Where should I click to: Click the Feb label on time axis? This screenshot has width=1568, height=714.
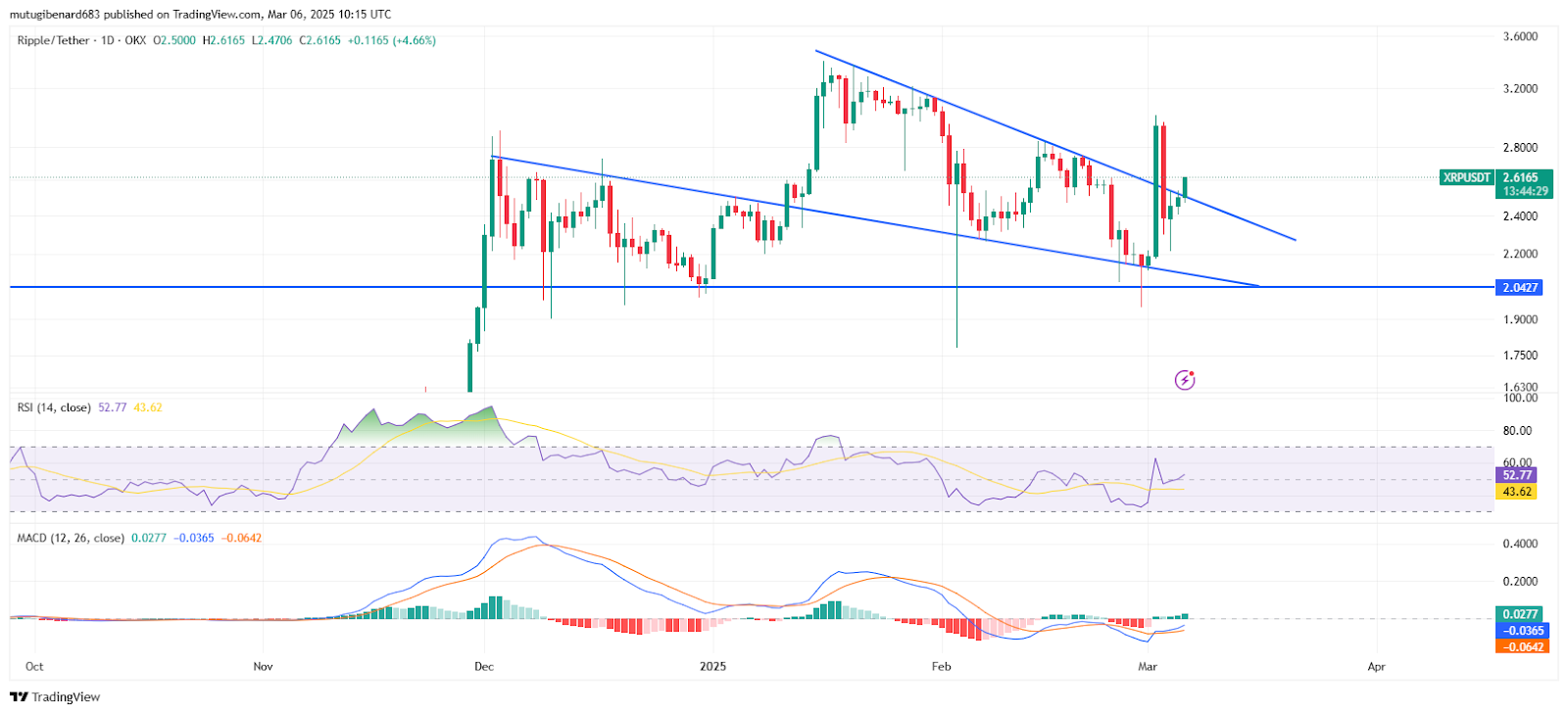click(941, 666)
